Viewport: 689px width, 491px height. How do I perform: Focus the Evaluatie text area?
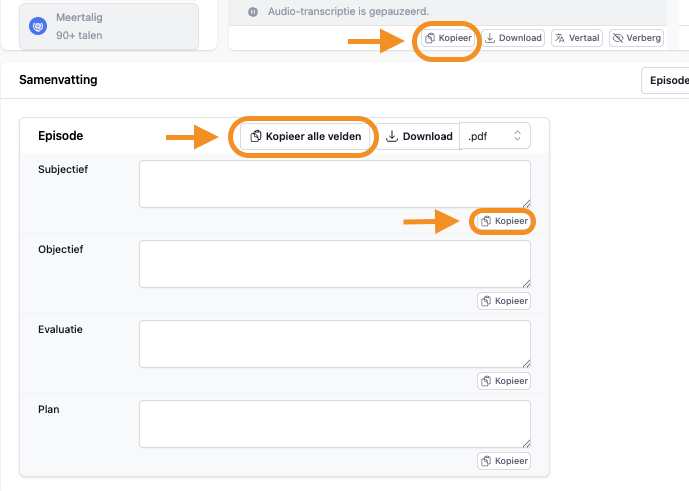(334, 344)
